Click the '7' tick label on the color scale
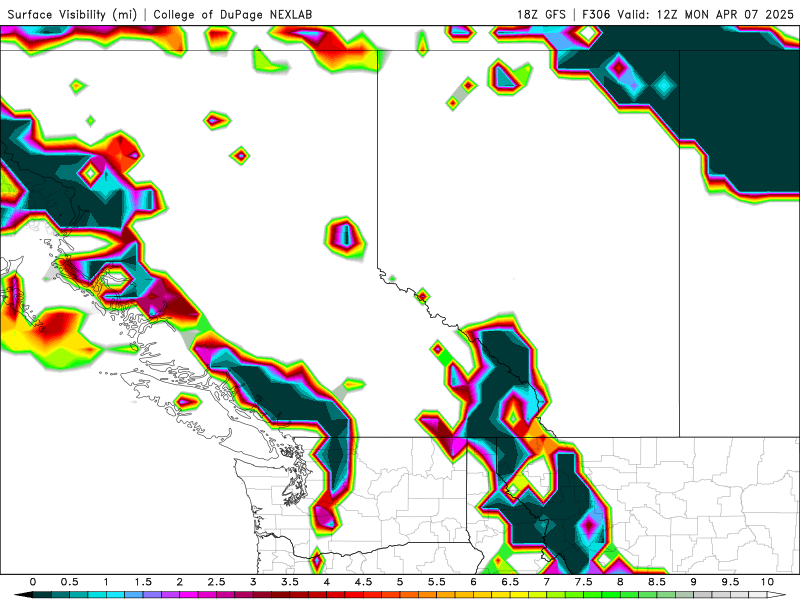The width and height of the screenshot is (800, 600). pyautogui.click(x=547, y=582)
